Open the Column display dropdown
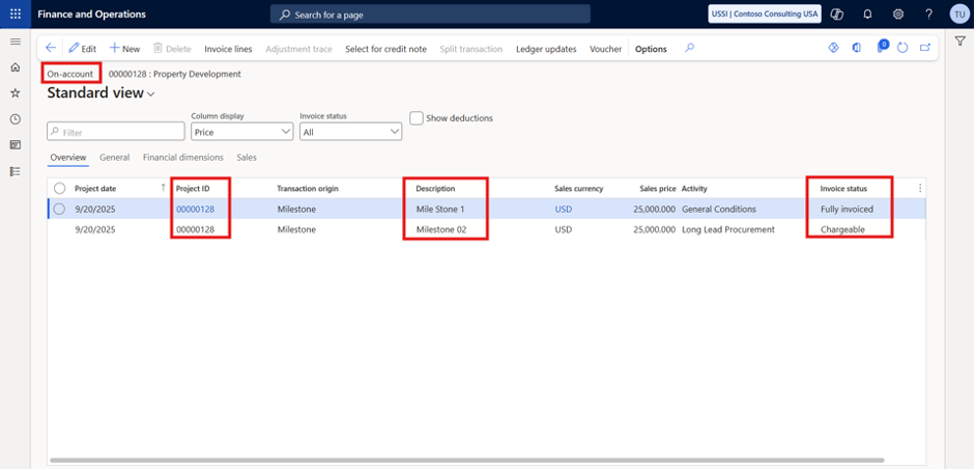Viewport: 977px width, 470px height. 242,132
